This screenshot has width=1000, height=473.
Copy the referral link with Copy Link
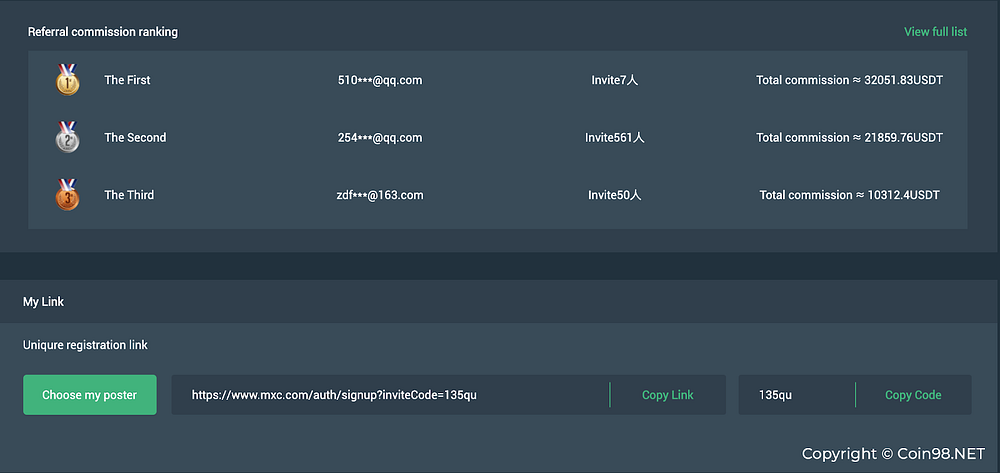point(667,395)
